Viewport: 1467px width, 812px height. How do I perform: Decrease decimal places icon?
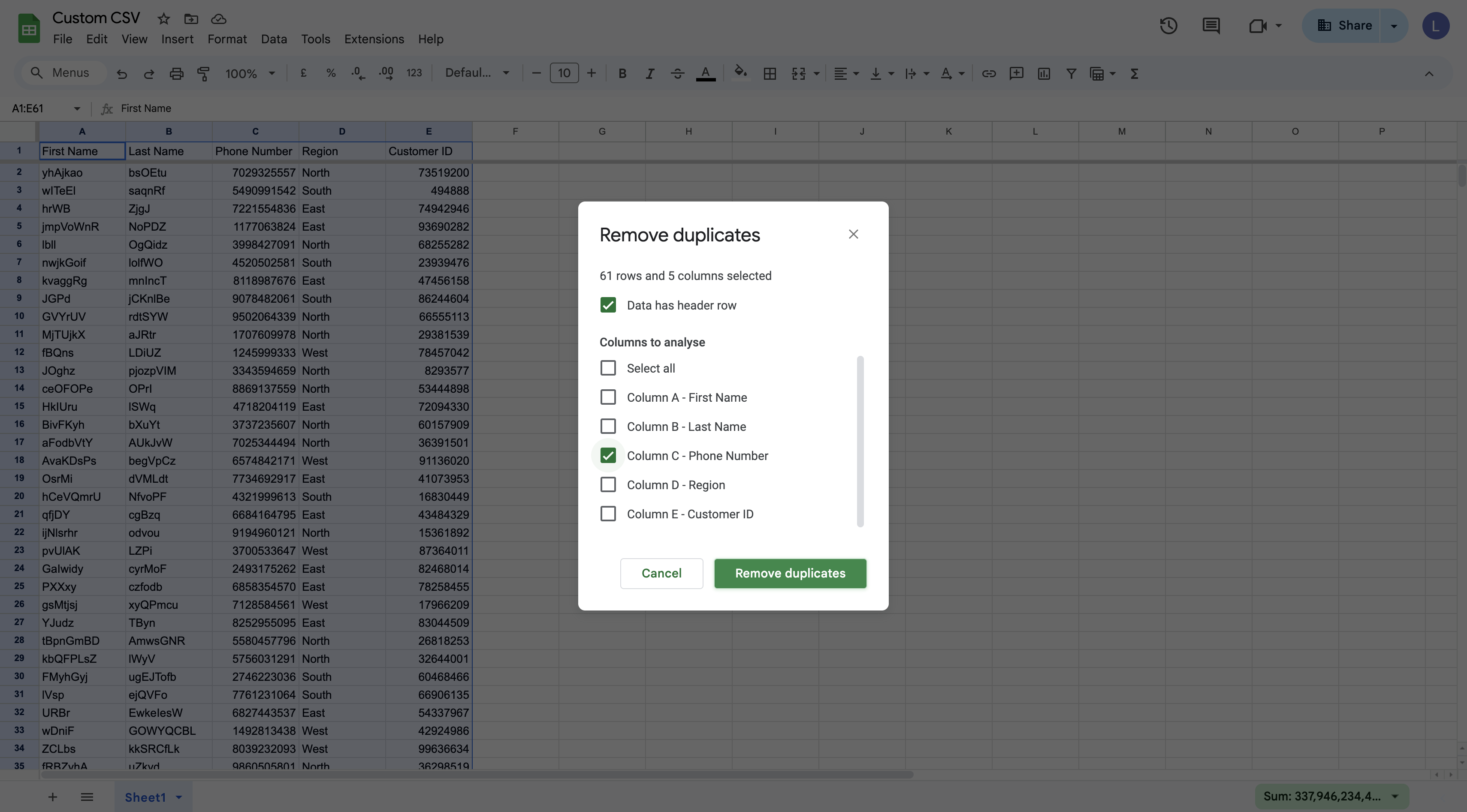click(x=358, y=73)
